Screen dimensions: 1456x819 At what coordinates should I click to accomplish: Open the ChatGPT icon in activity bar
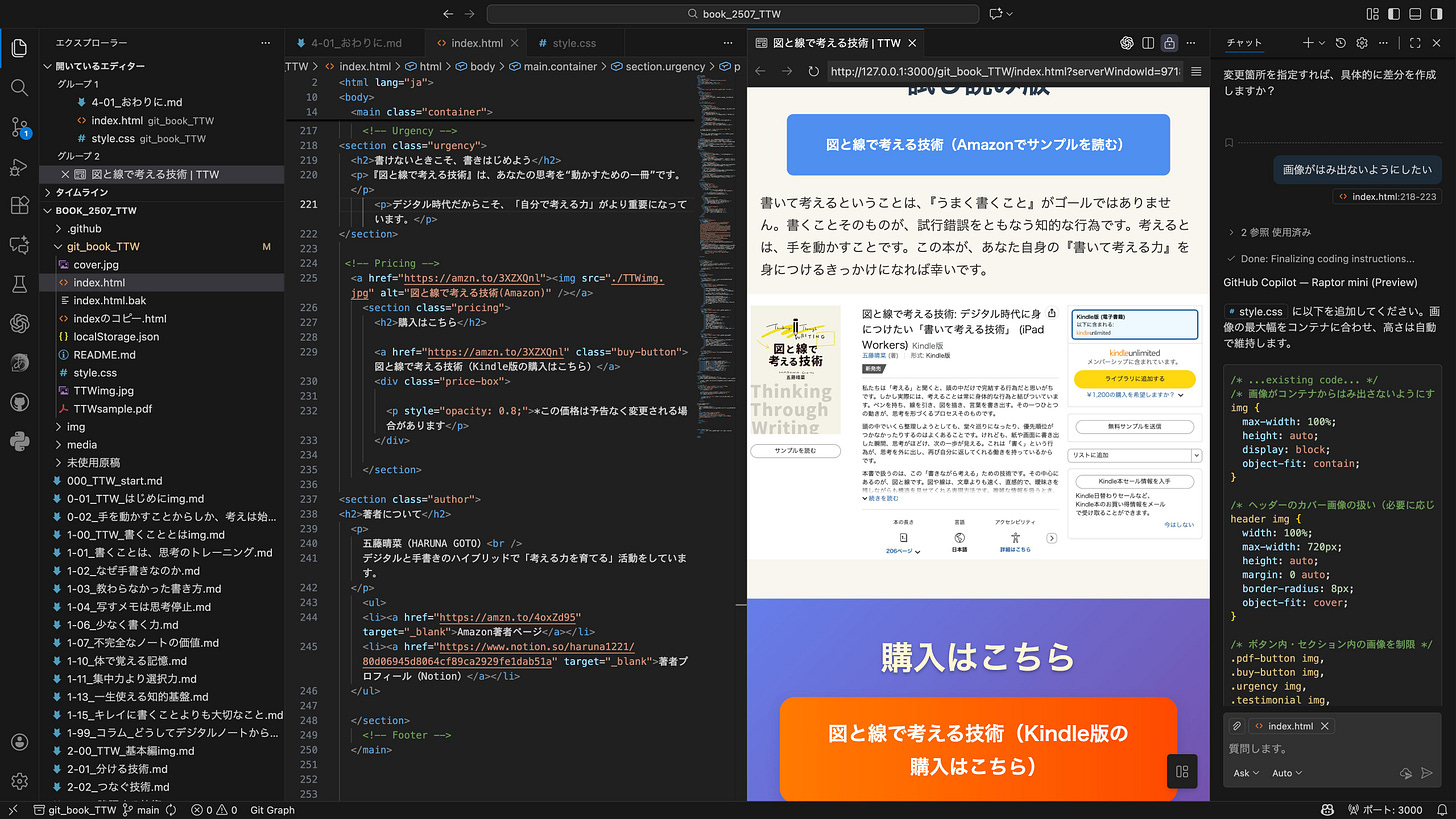(x=19, y=323)
